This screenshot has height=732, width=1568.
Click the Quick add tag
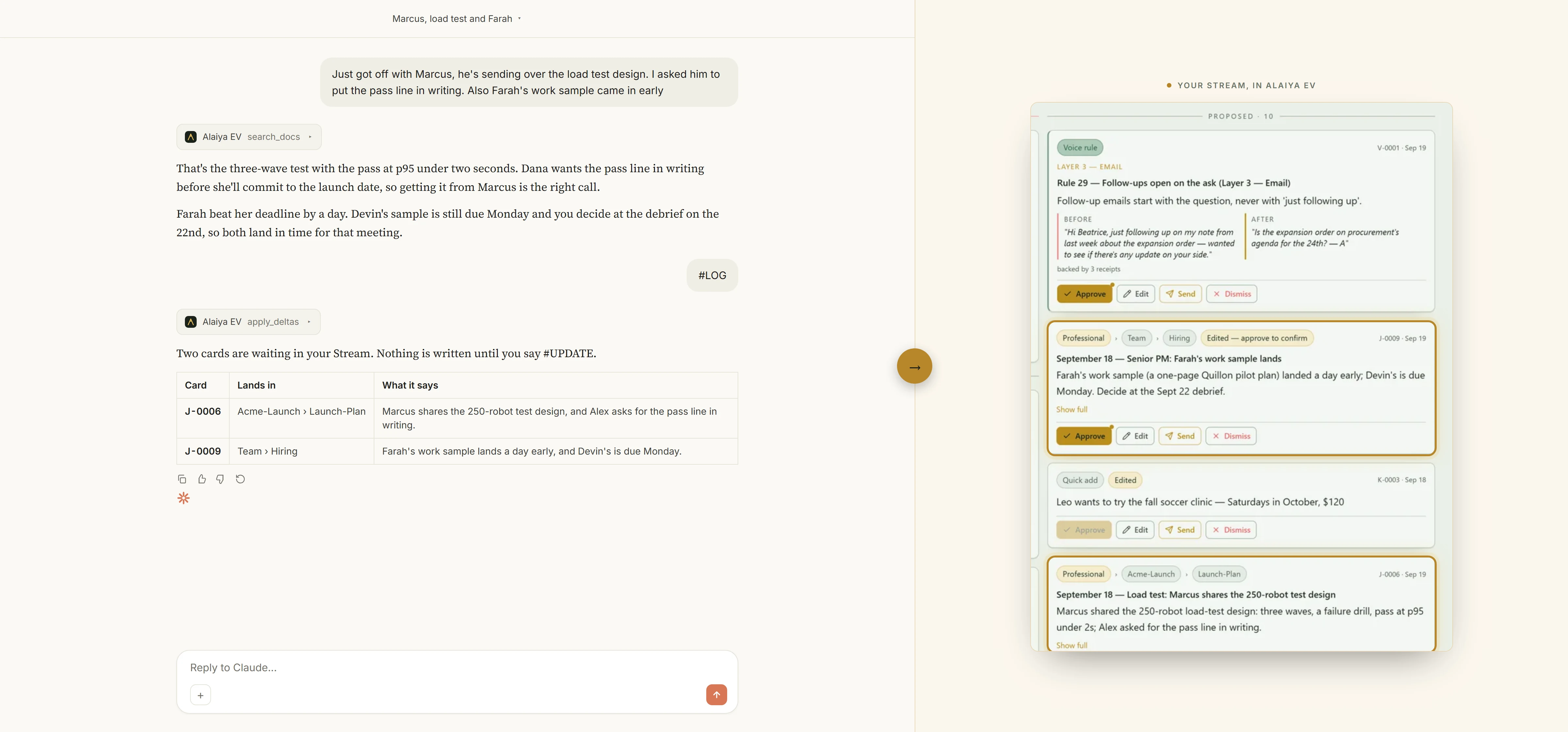(x=1080, y=480)
